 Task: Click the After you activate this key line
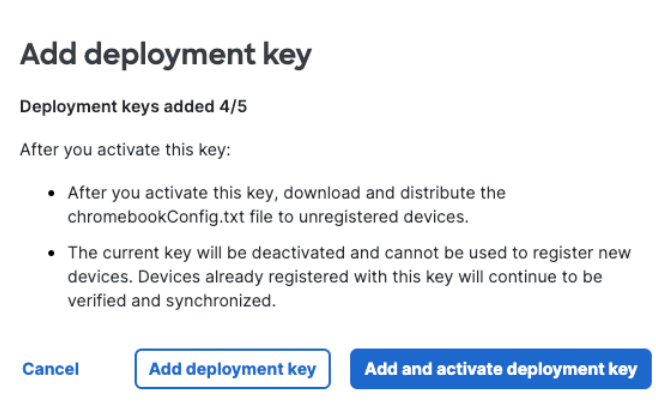click(125, 150)
